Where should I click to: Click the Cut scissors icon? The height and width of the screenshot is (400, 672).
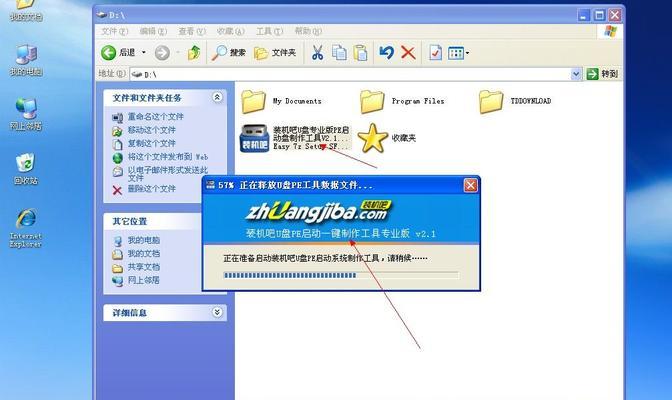click(x=317, y=53)
